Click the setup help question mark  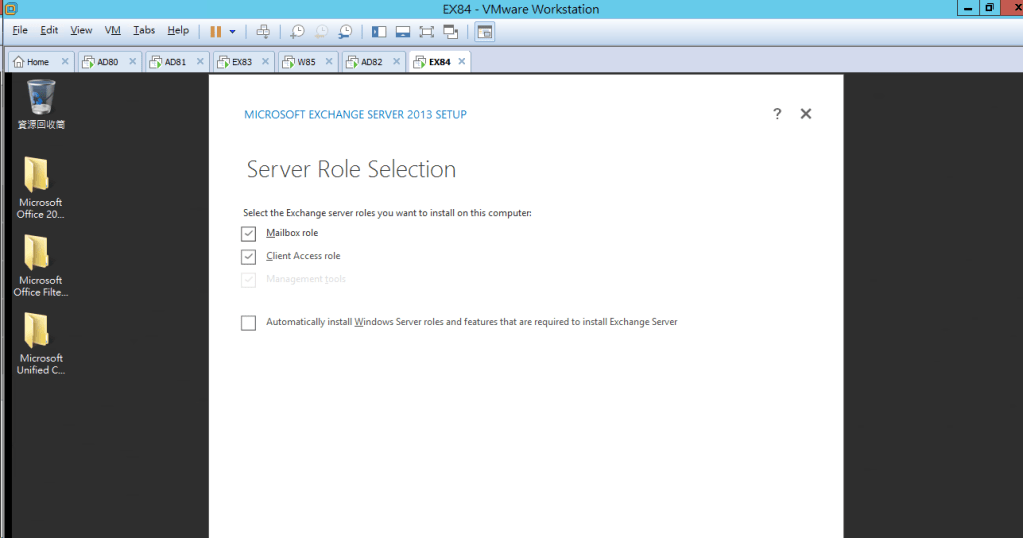pyautogui.click(x=777, y=114)
